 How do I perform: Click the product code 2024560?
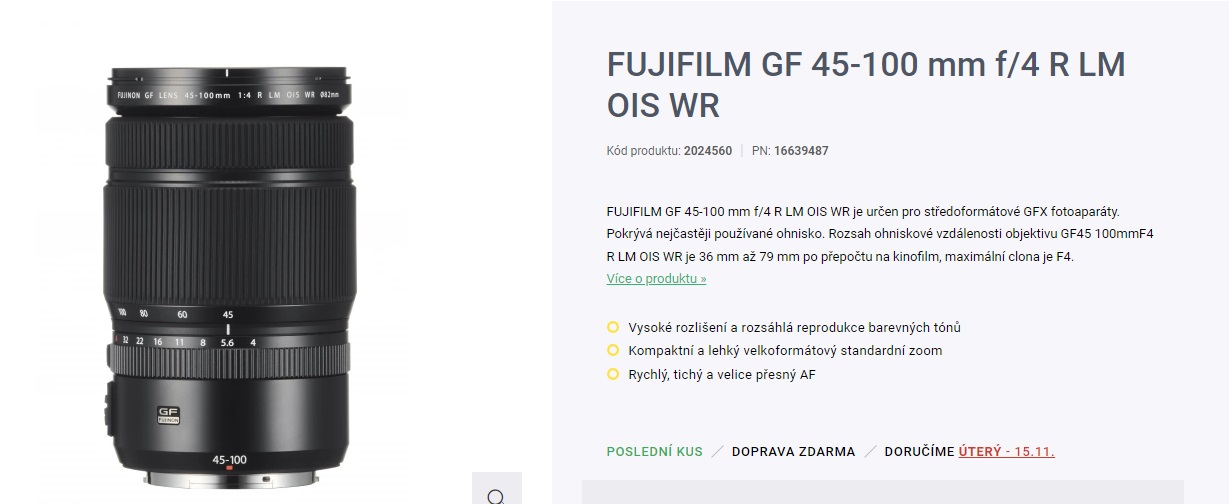click(708, 151)
